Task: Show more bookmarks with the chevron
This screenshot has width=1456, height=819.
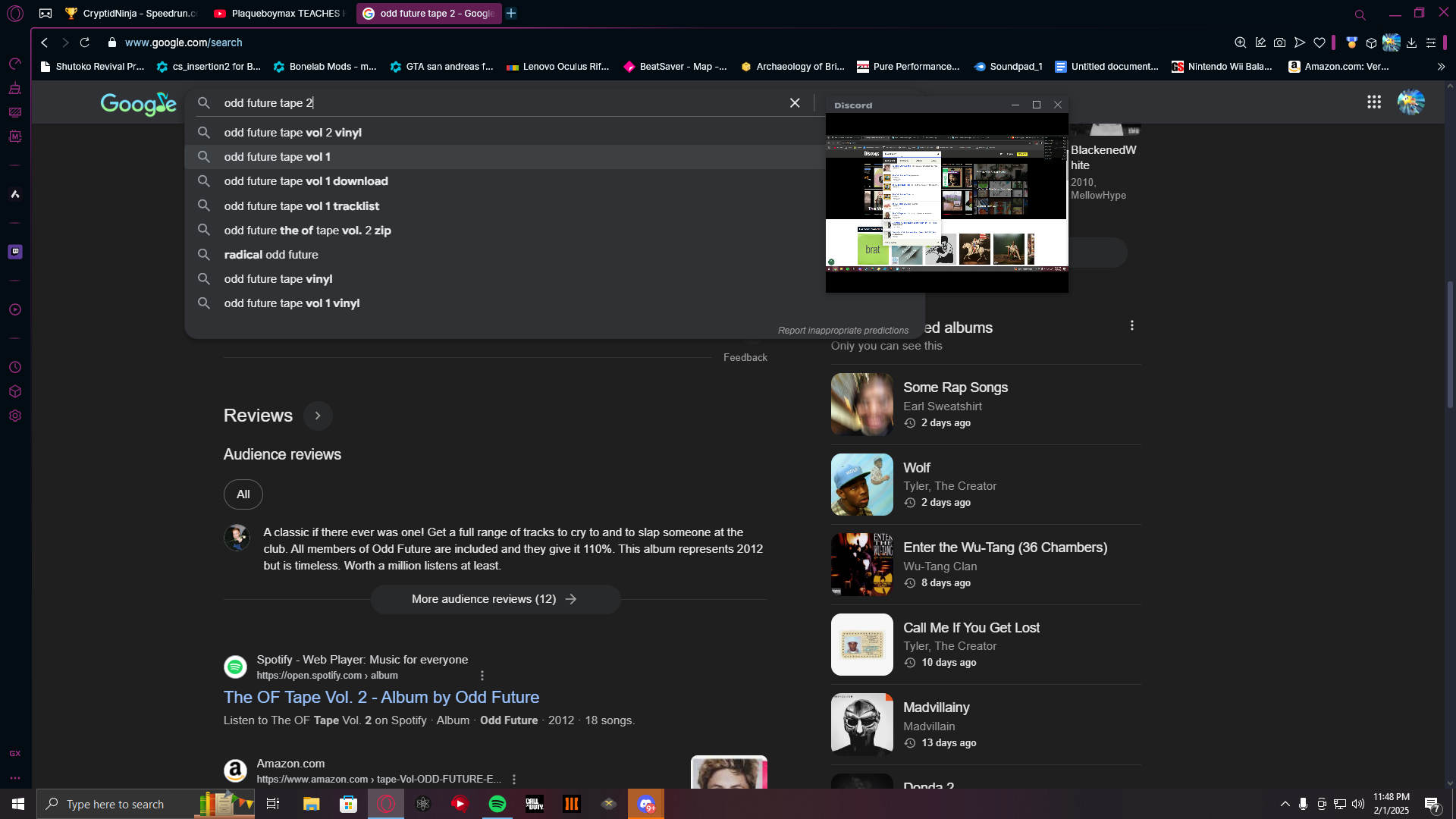Action: [1441, 67]
